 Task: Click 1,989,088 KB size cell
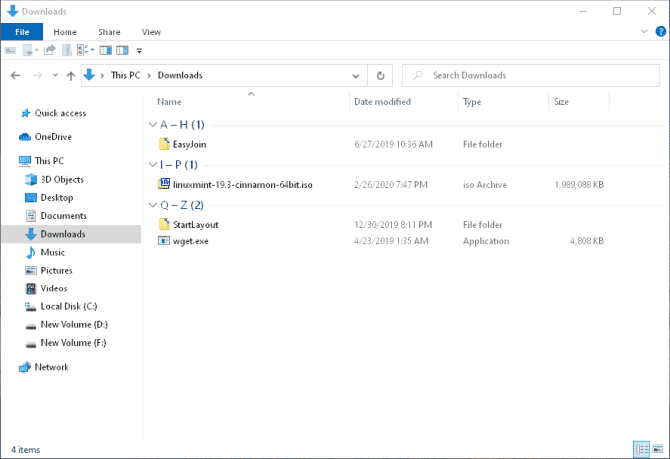coord(579,185)
